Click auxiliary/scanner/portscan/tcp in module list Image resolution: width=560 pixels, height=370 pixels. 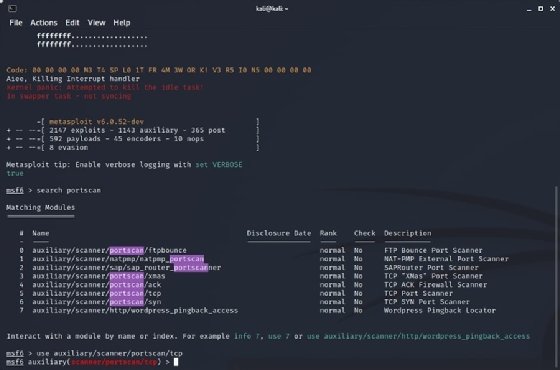97,293
